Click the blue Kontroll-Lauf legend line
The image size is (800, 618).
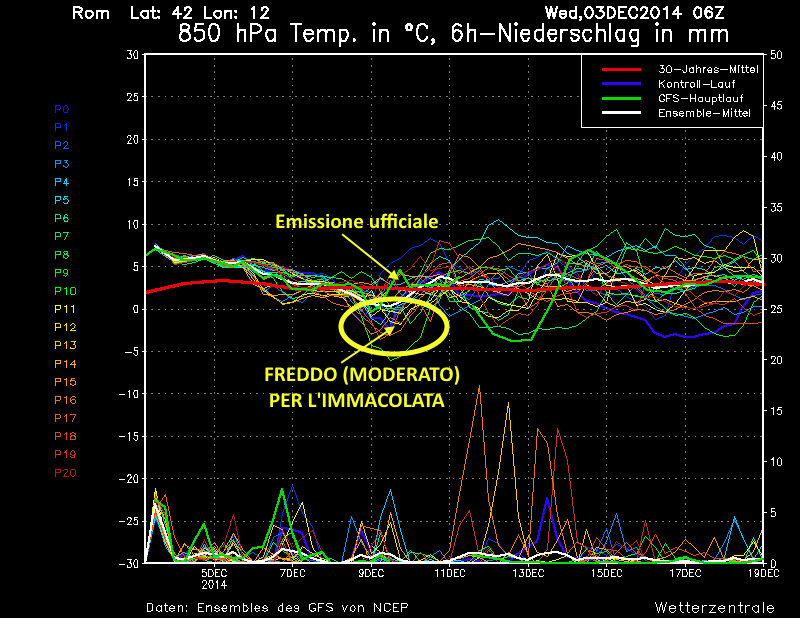pyautogui.click(x=621, y=84)
